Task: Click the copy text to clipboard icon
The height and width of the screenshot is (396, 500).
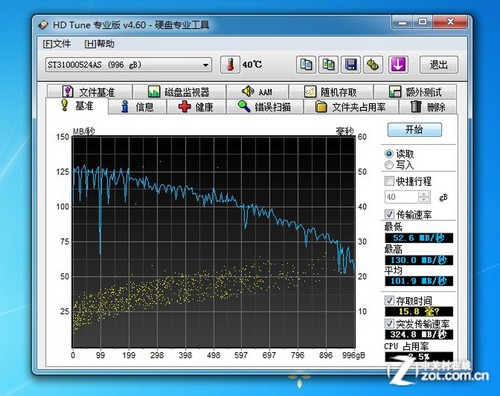Action: (306, 64)
